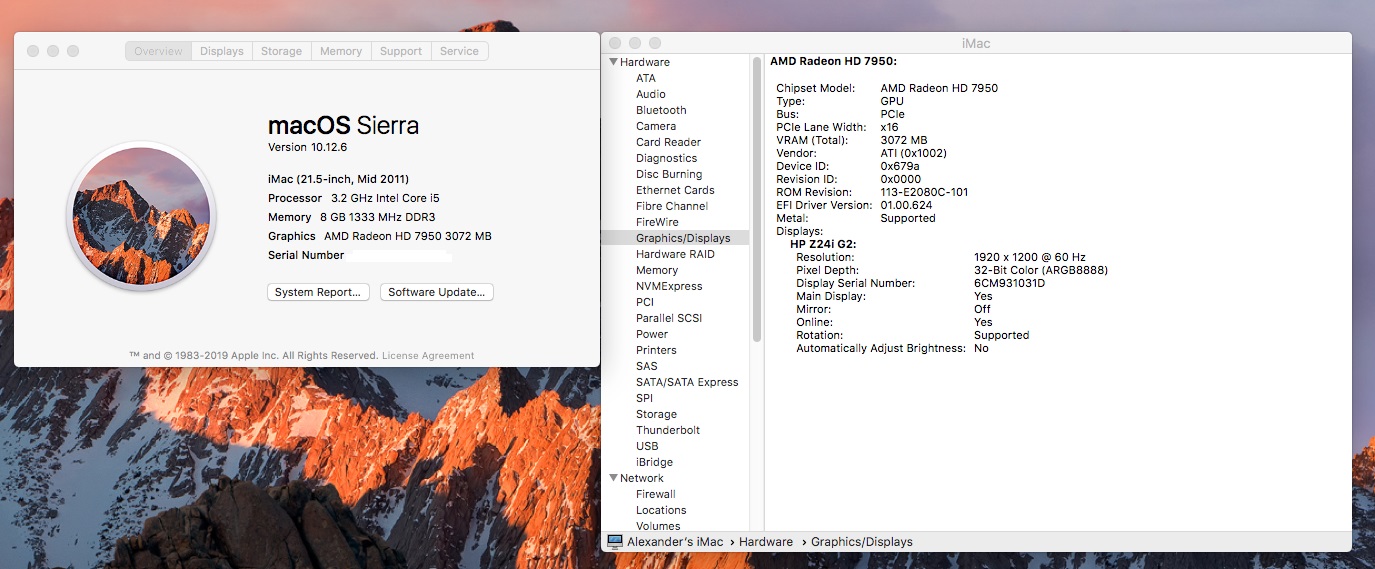Screen dimensions: 1375x569
Task: Click the Memory line 8 GB 1333 MHz DDR3
Action: (351, 217)
